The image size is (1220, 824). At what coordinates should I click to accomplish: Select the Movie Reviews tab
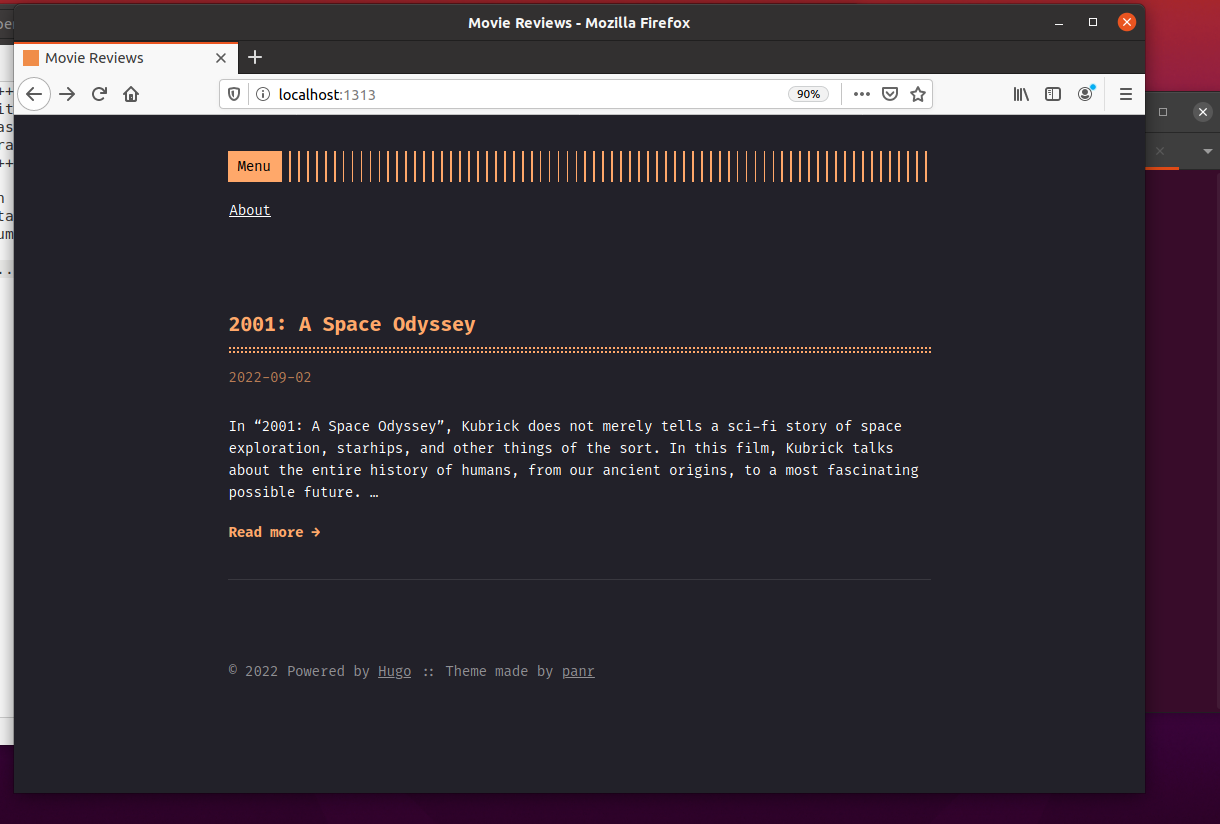(126, 58)
